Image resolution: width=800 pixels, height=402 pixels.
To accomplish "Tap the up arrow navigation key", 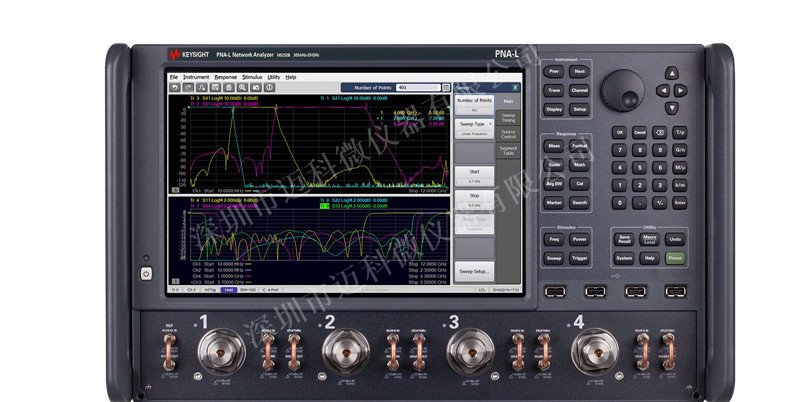I will [x=672, y=74].
